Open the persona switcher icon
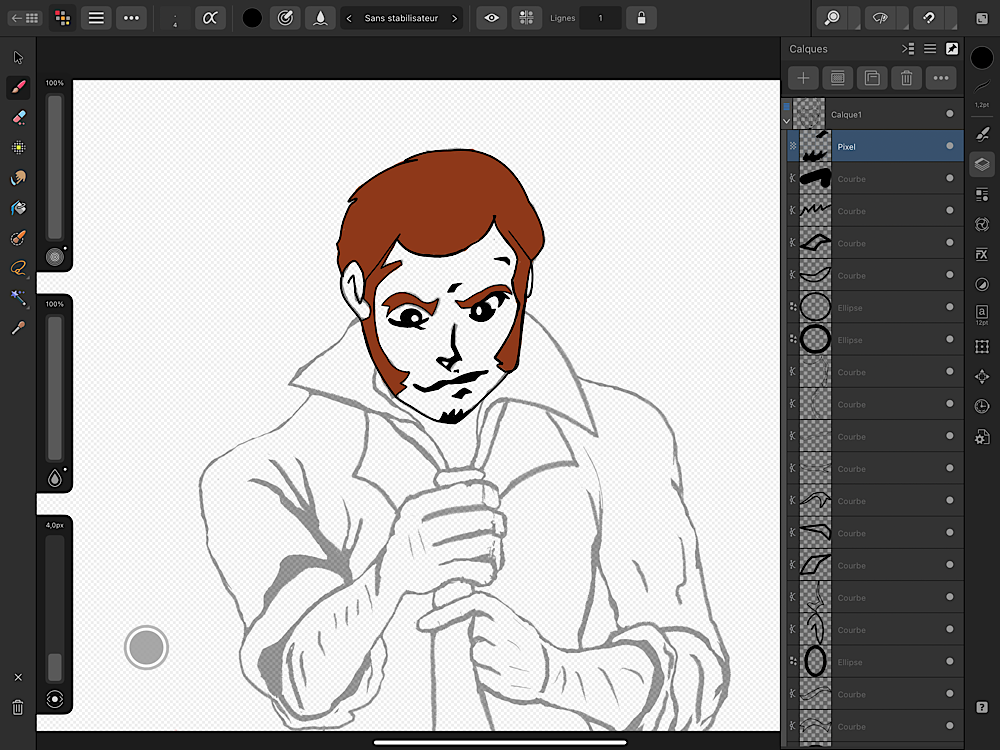Viewport: 1000px width, 750px height. 62,18
